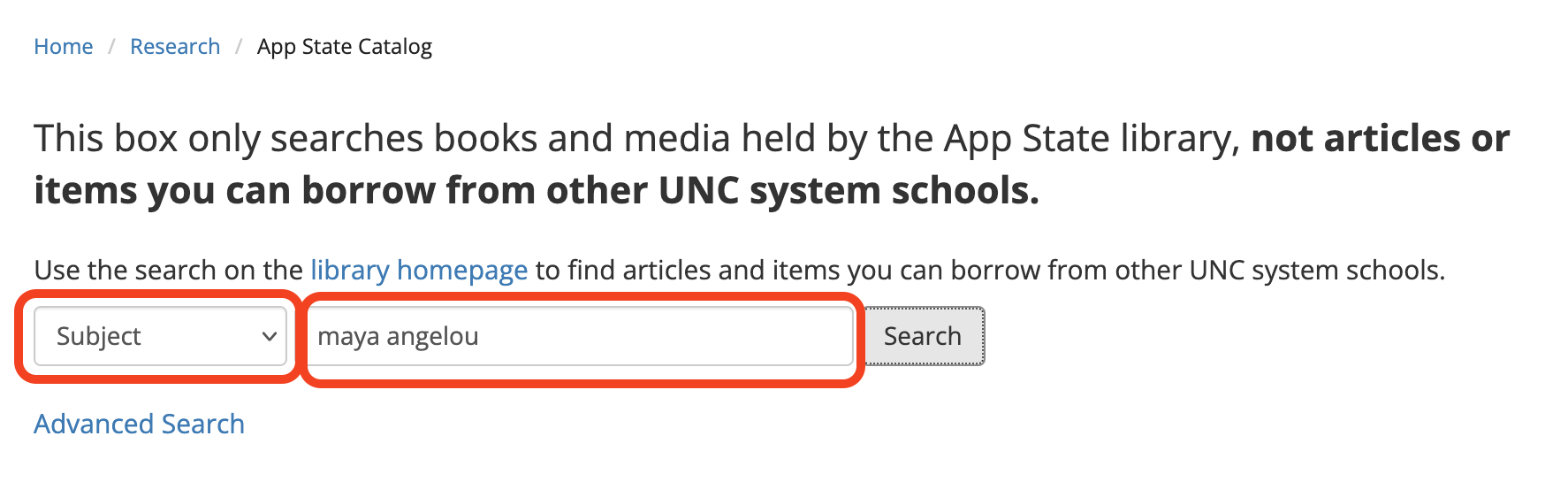Open the Subject search type dropdown
Screen dimensions: 1568x497
[160, 336]
